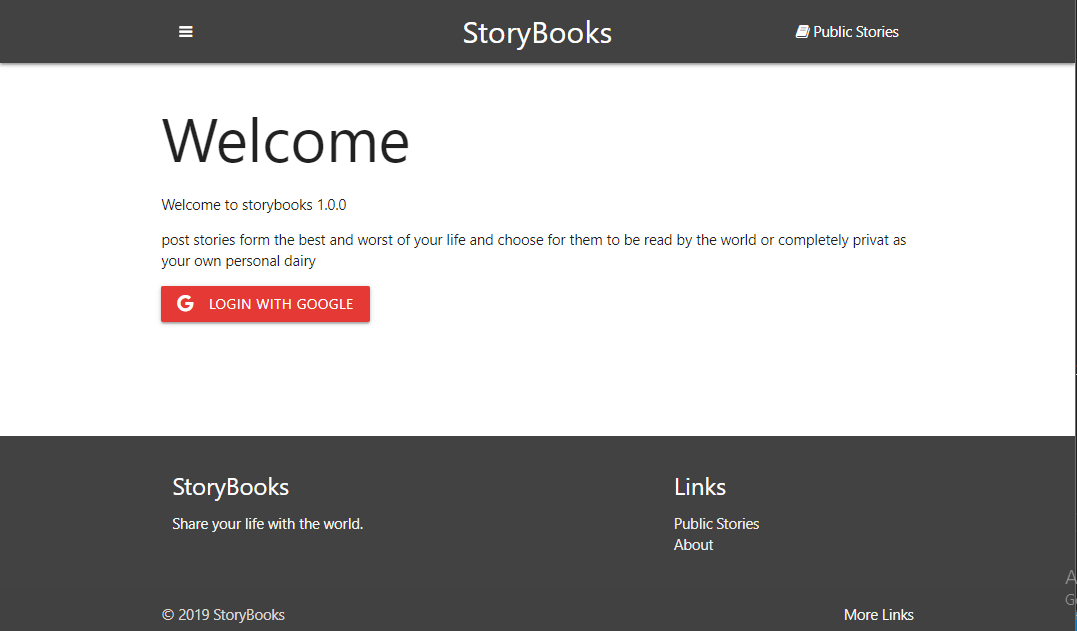Follow the Public Stories link in footer
This screenshot has height=631, width=1077.
716,524
